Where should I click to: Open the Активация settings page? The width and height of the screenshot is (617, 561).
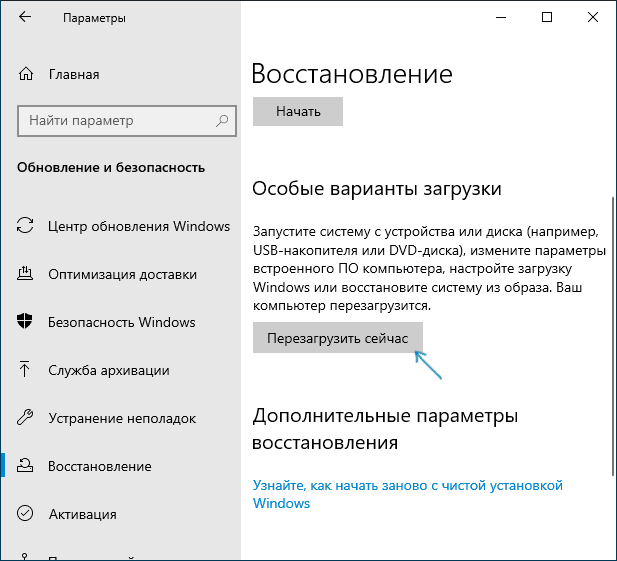click(x=83, y=514)
